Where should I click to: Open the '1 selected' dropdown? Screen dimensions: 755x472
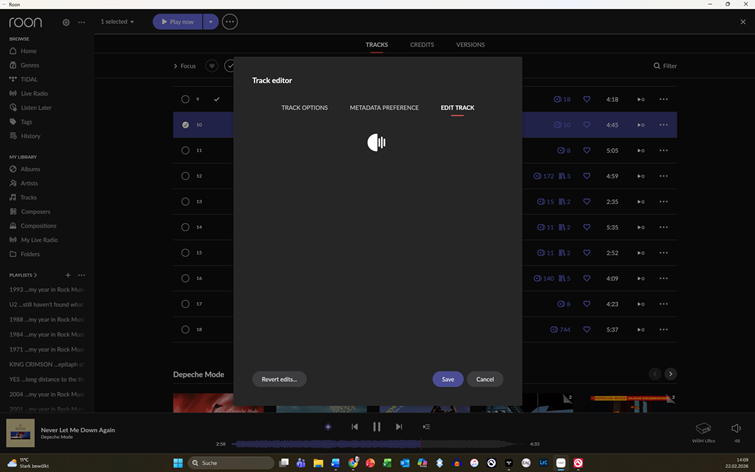coord(117,22)
